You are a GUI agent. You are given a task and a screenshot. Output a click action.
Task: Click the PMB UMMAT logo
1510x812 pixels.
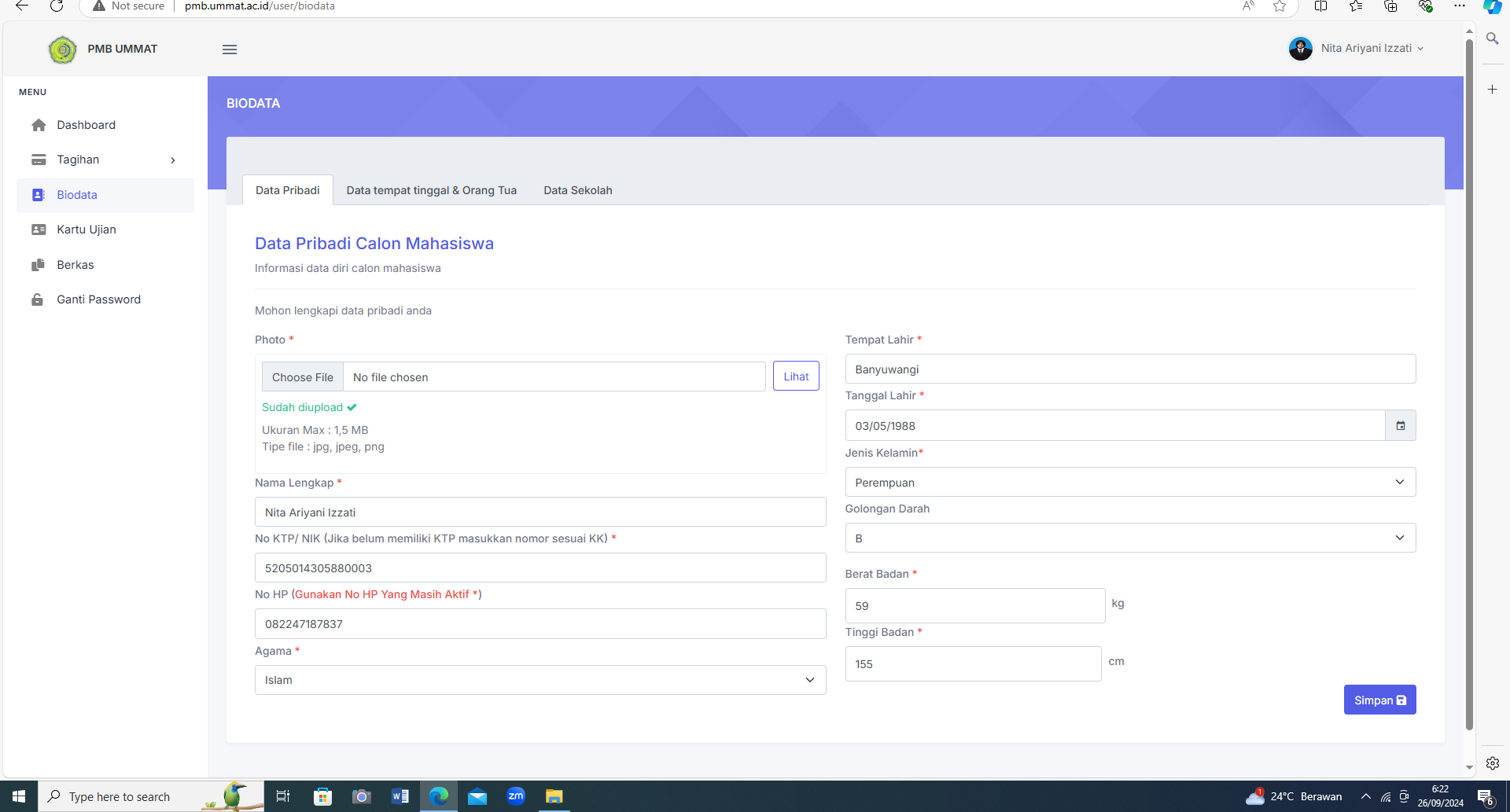(x=62, y=50)
